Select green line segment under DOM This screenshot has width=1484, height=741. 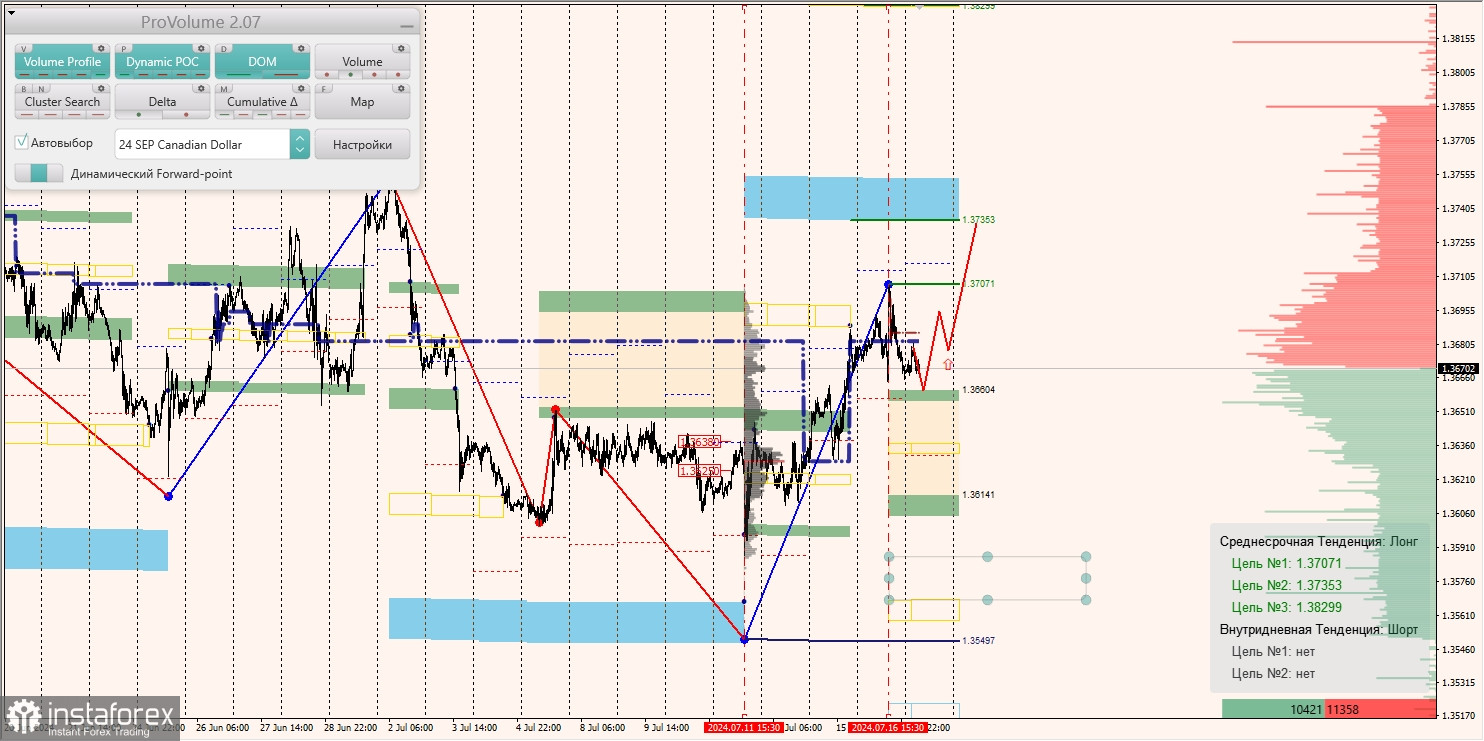click(x=239, y=75)
